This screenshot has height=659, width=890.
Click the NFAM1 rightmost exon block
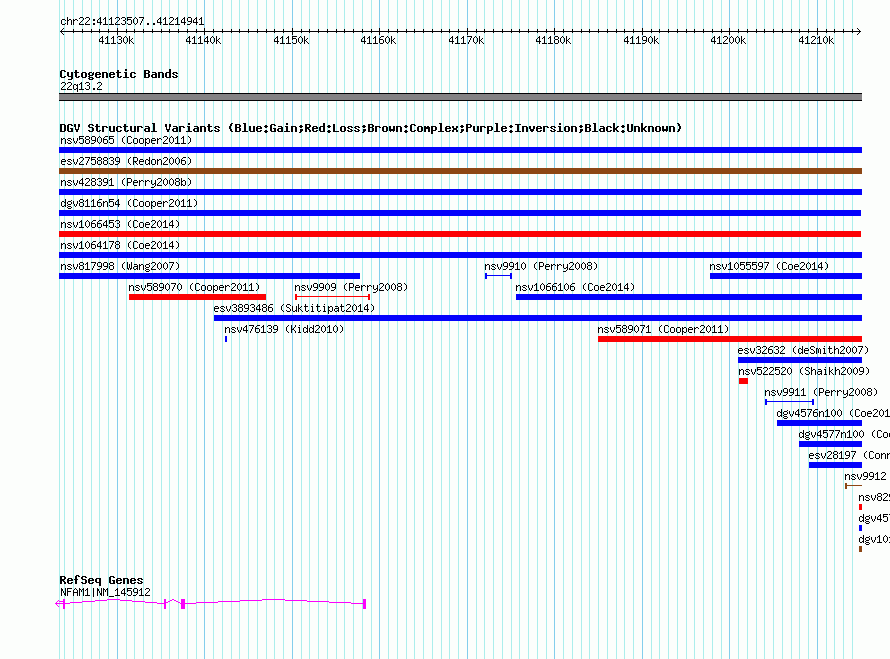coord(364,604)
